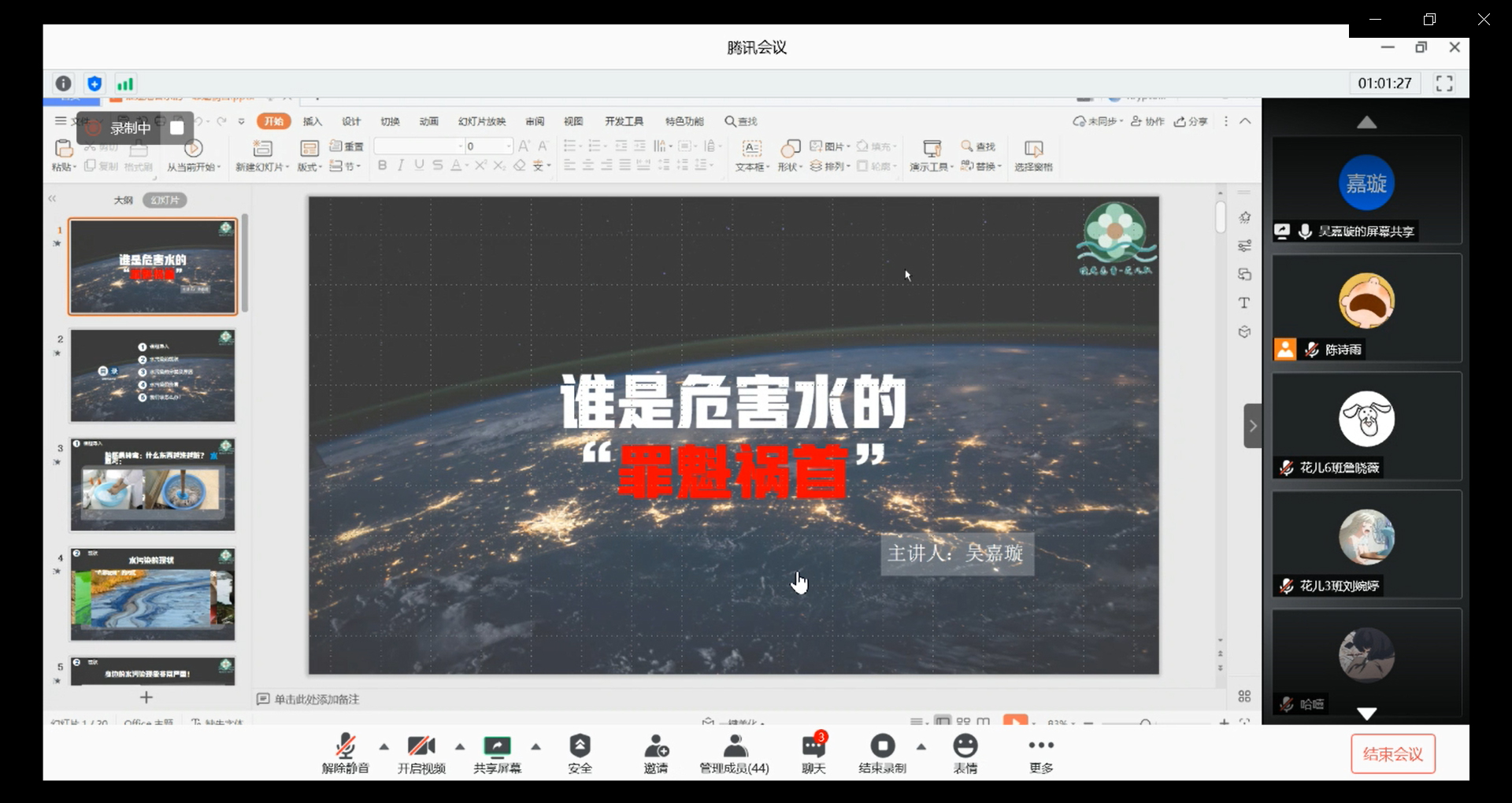Image resolution: width=1512 pixels, height=803 pixels.
Task: Click the text tool icon in right sidebar
Action: (1244, 303)
